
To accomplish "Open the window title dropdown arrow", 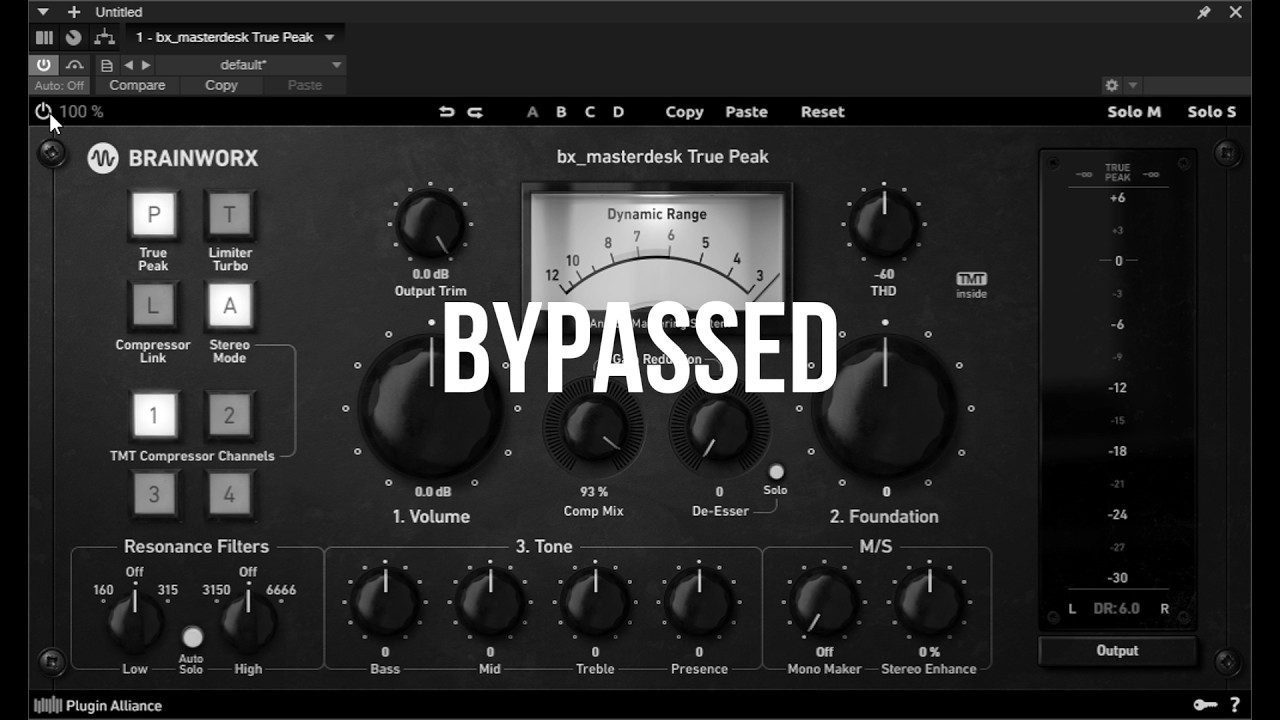I will 43,12.
